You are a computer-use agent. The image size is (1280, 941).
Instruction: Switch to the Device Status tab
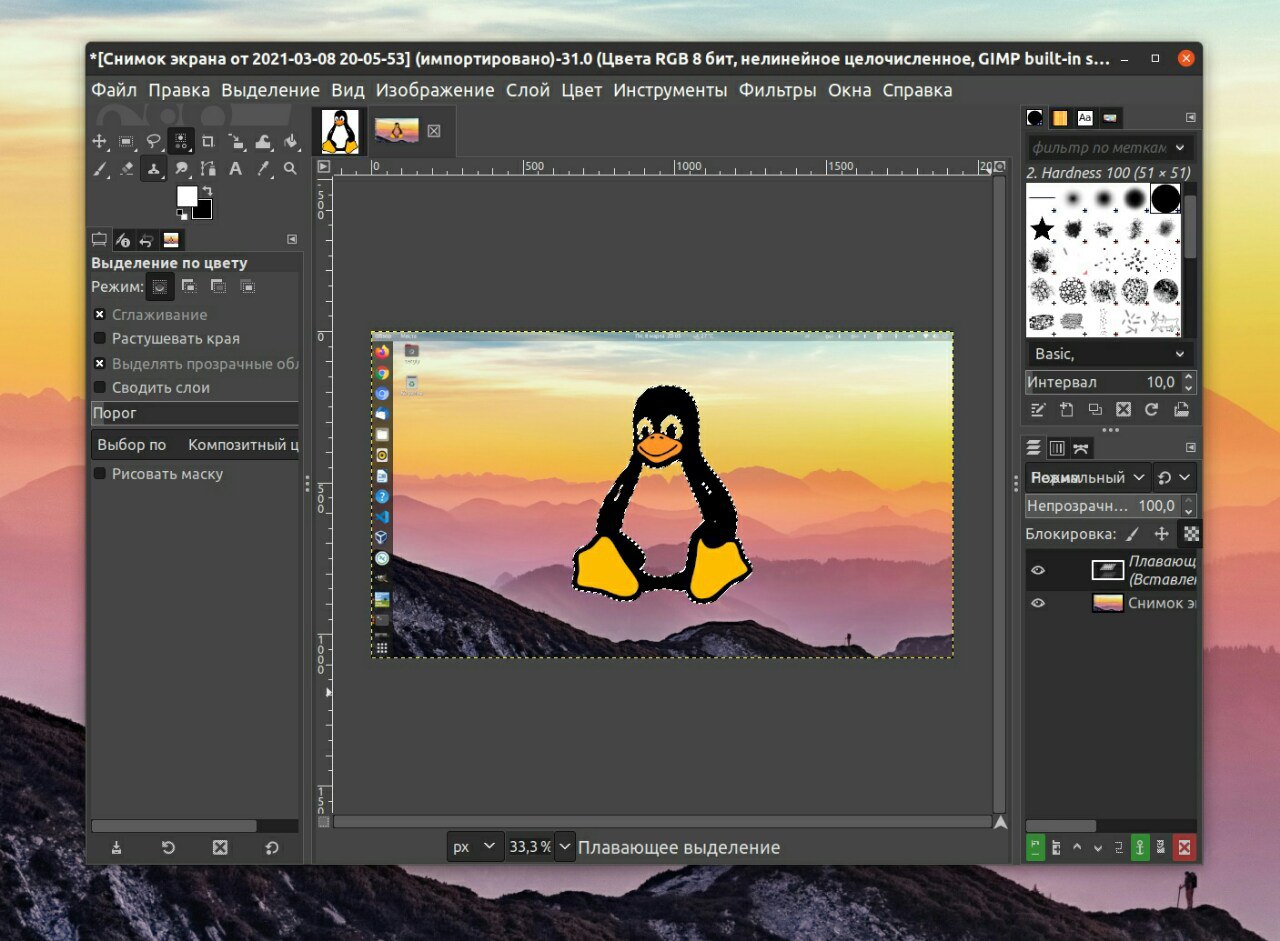tap(123, 239)
